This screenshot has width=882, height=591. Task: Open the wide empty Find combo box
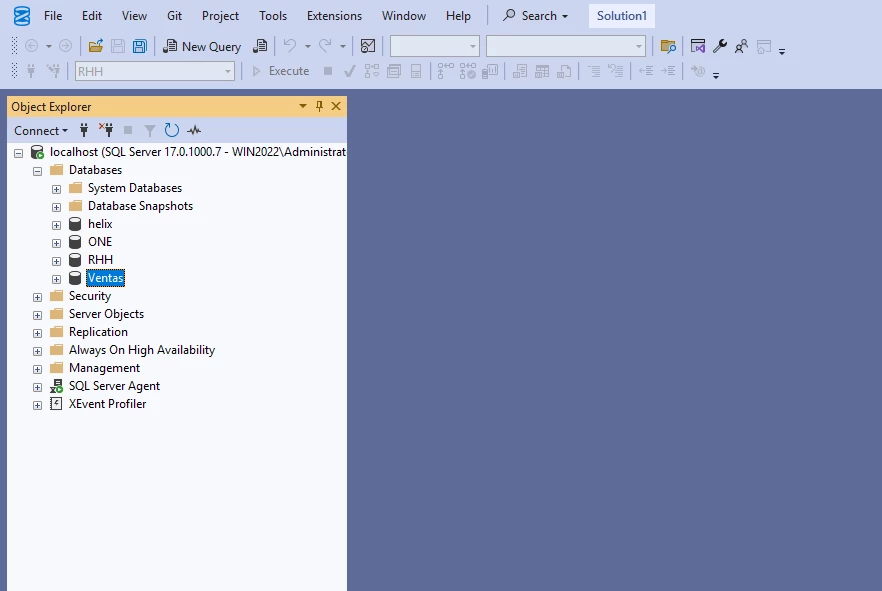[565, 46]
